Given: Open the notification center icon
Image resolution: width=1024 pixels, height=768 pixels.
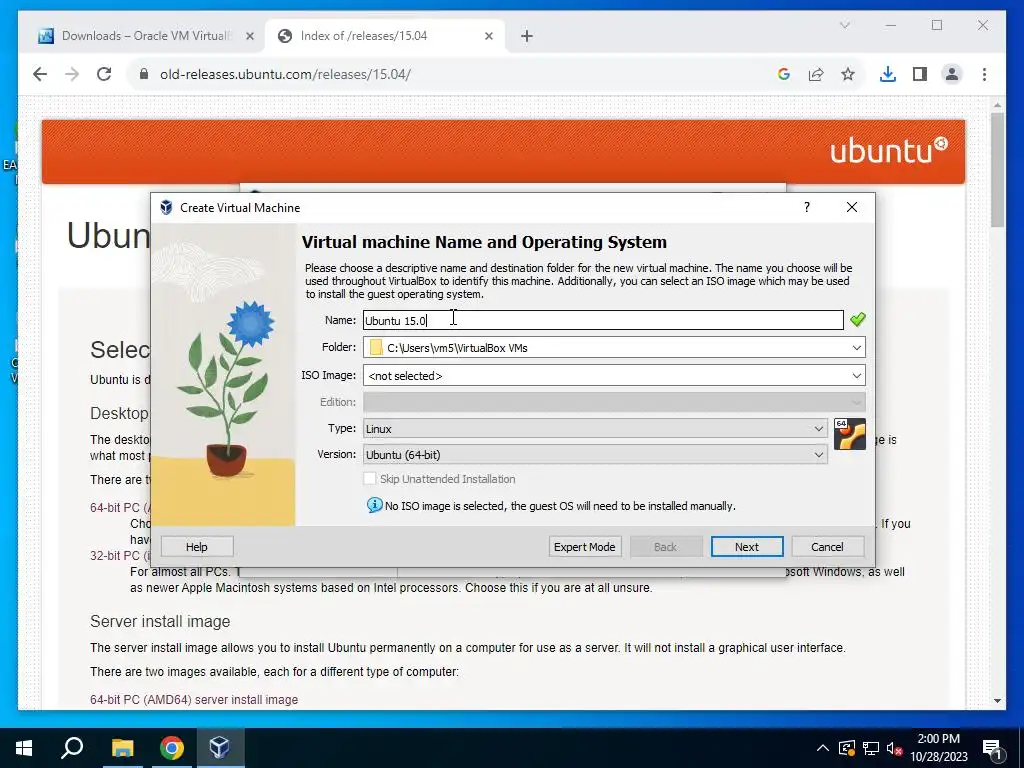Looking at the screenshot, I should click(993, 748).
